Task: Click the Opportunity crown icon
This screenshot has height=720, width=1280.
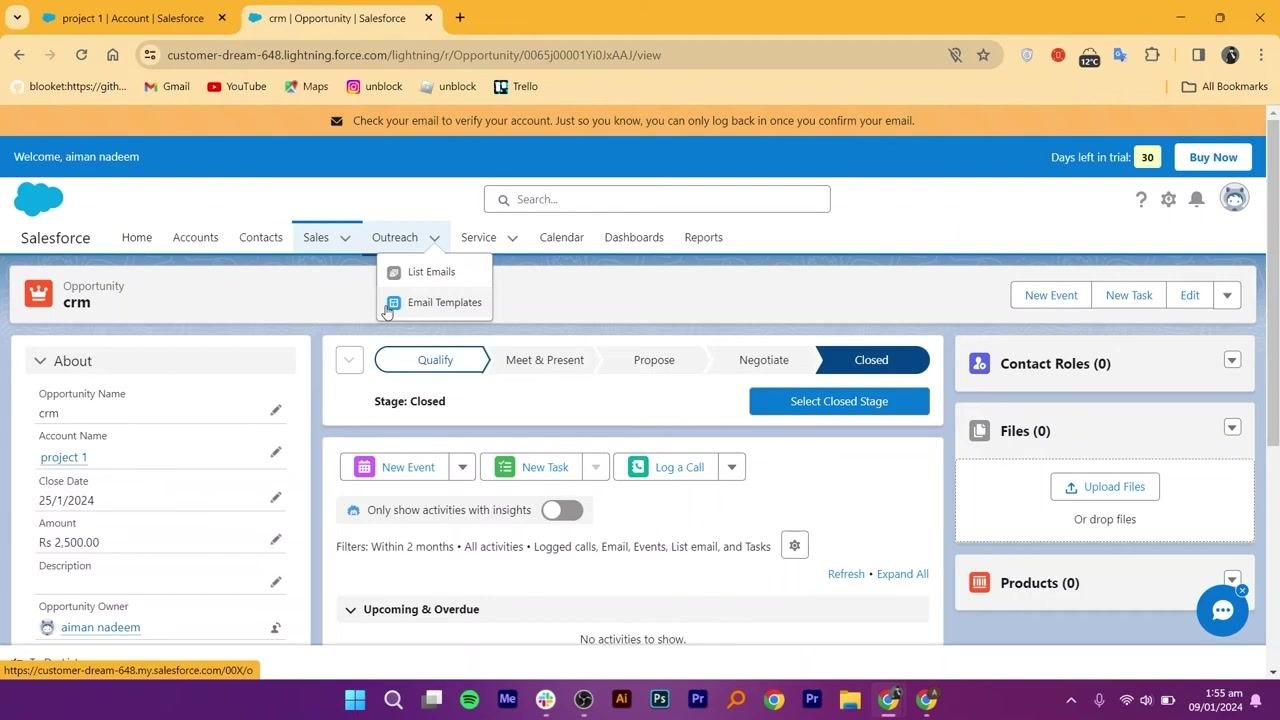Action: coord(39,293)
